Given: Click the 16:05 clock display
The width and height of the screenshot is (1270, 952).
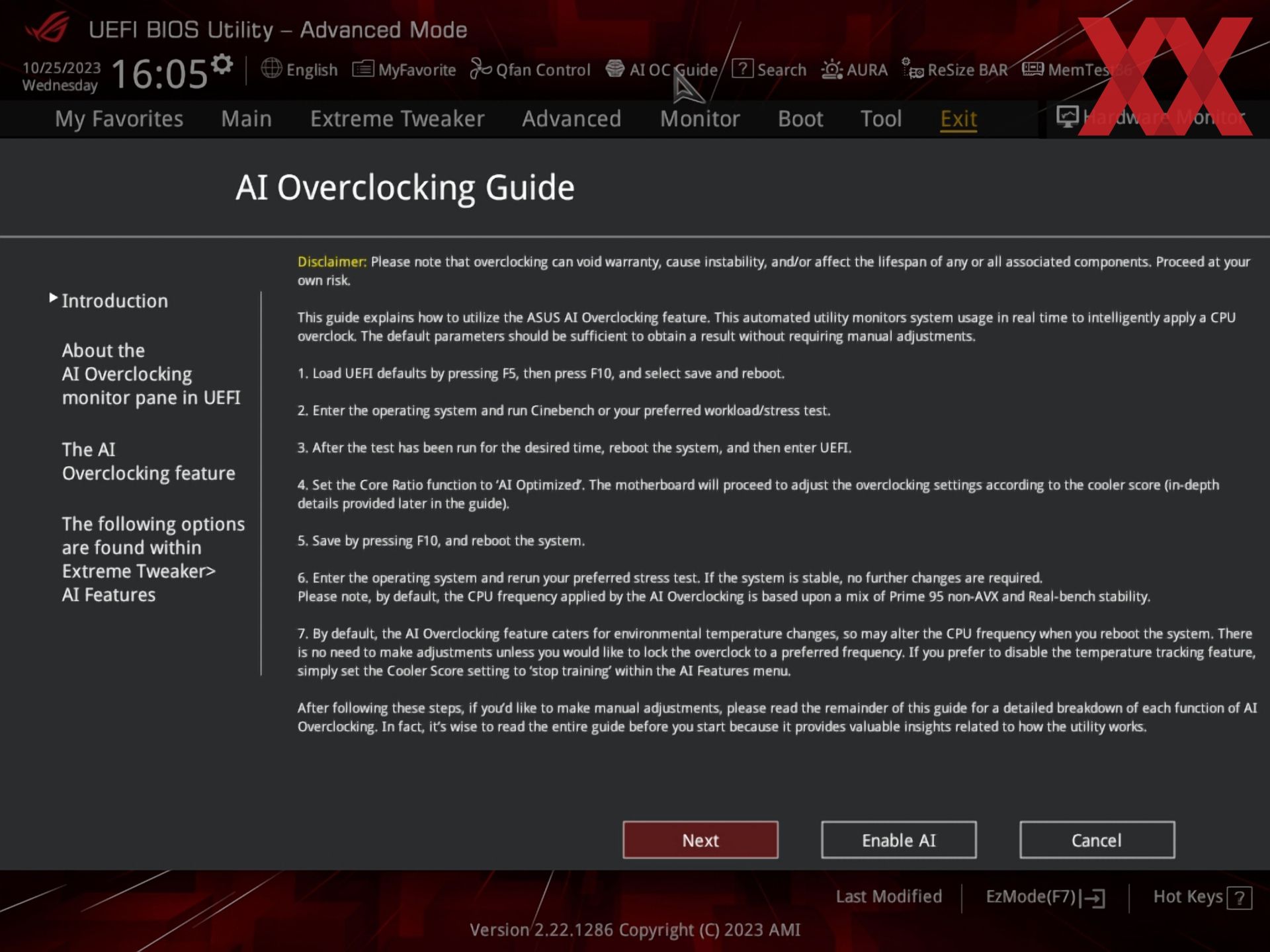Looking at the screenshot, I should pyautogui.click(x=159, y=73).
